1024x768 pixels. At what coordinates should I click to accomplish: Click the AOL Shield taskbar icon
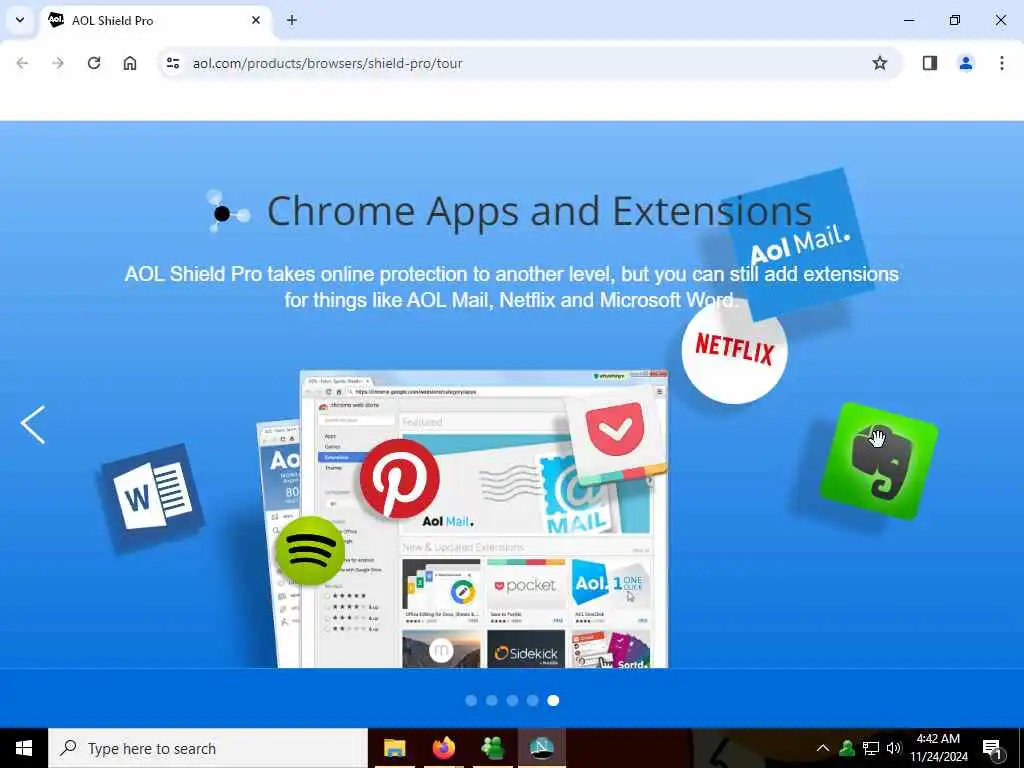(541, 748)
